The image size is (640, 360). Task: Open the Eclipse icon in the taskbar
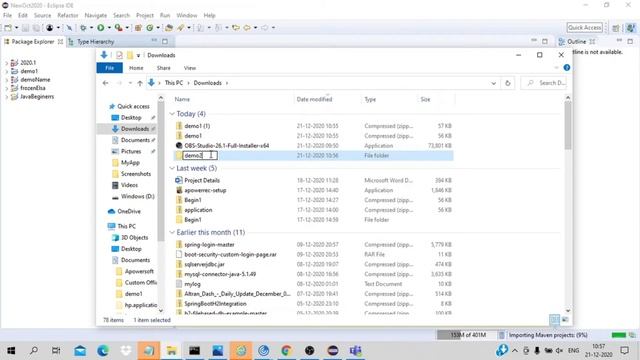(333, 350)
